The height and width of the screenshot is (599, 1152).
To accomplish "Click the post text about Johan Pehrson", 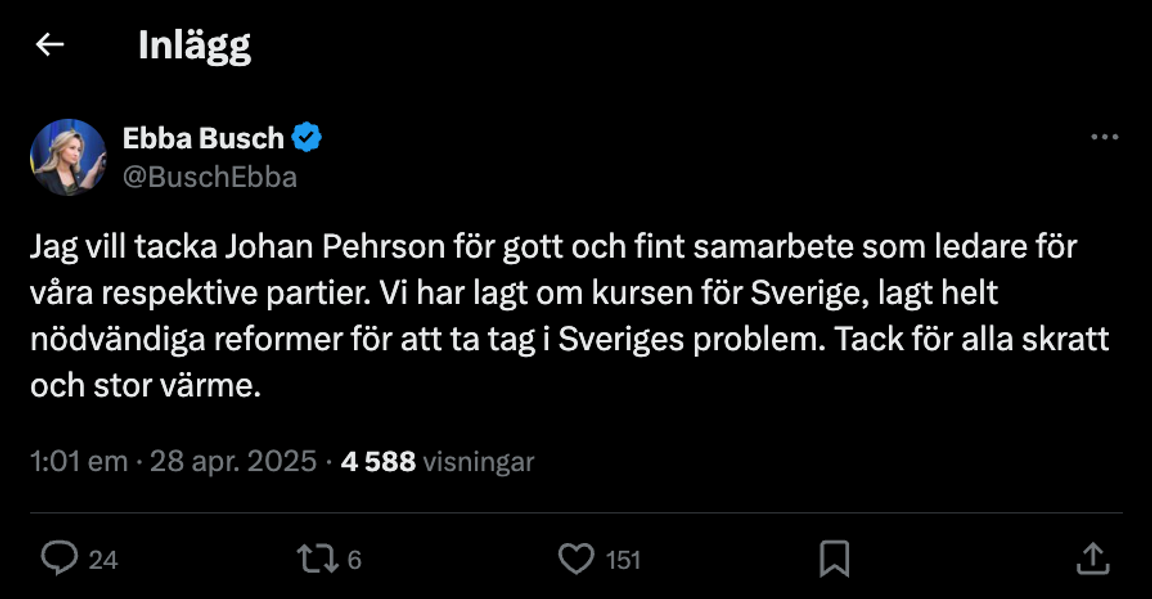I will (553, 246).
